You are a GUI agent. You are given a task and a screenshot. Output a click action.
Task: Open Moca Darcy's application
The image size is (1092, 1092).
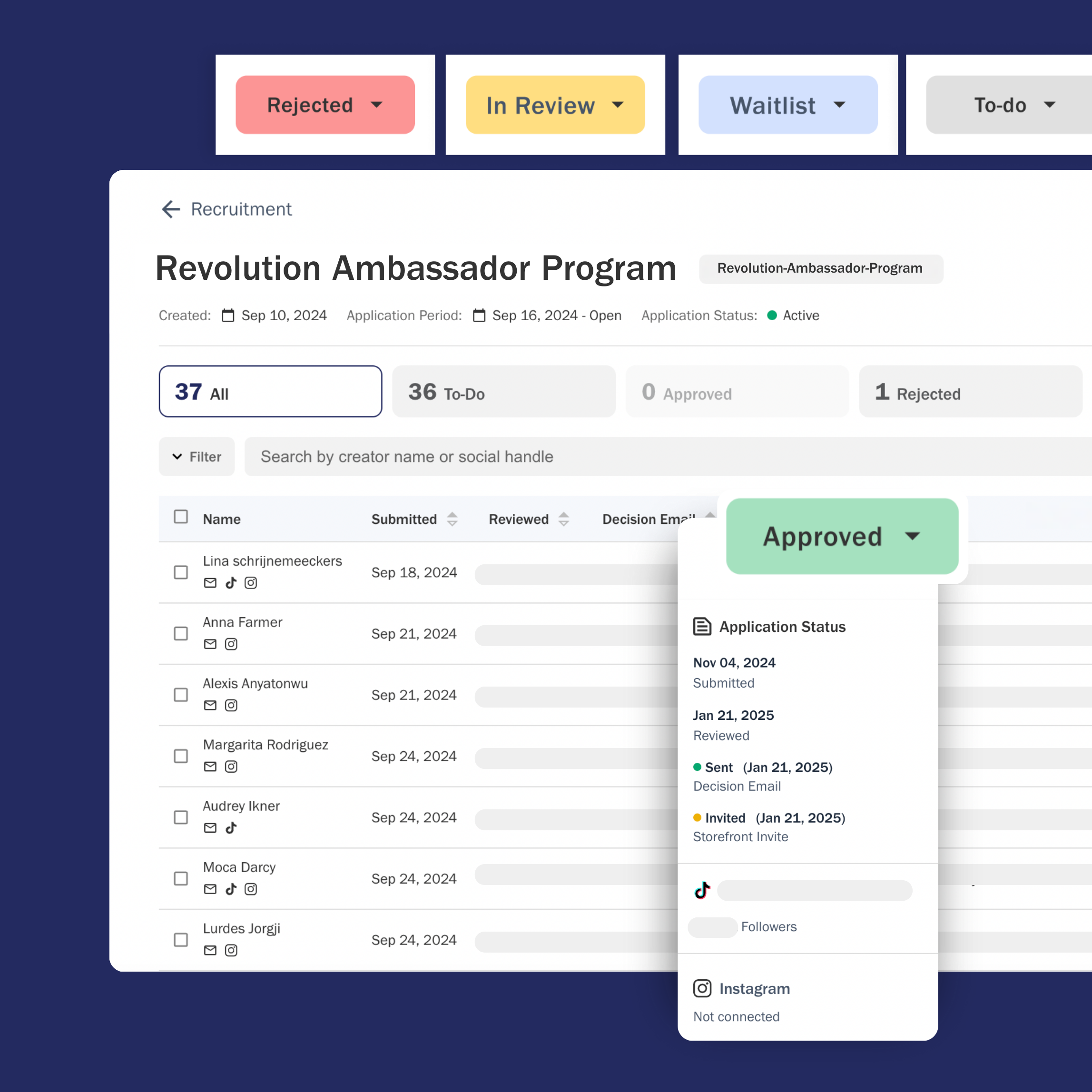(x=239, y=867)
